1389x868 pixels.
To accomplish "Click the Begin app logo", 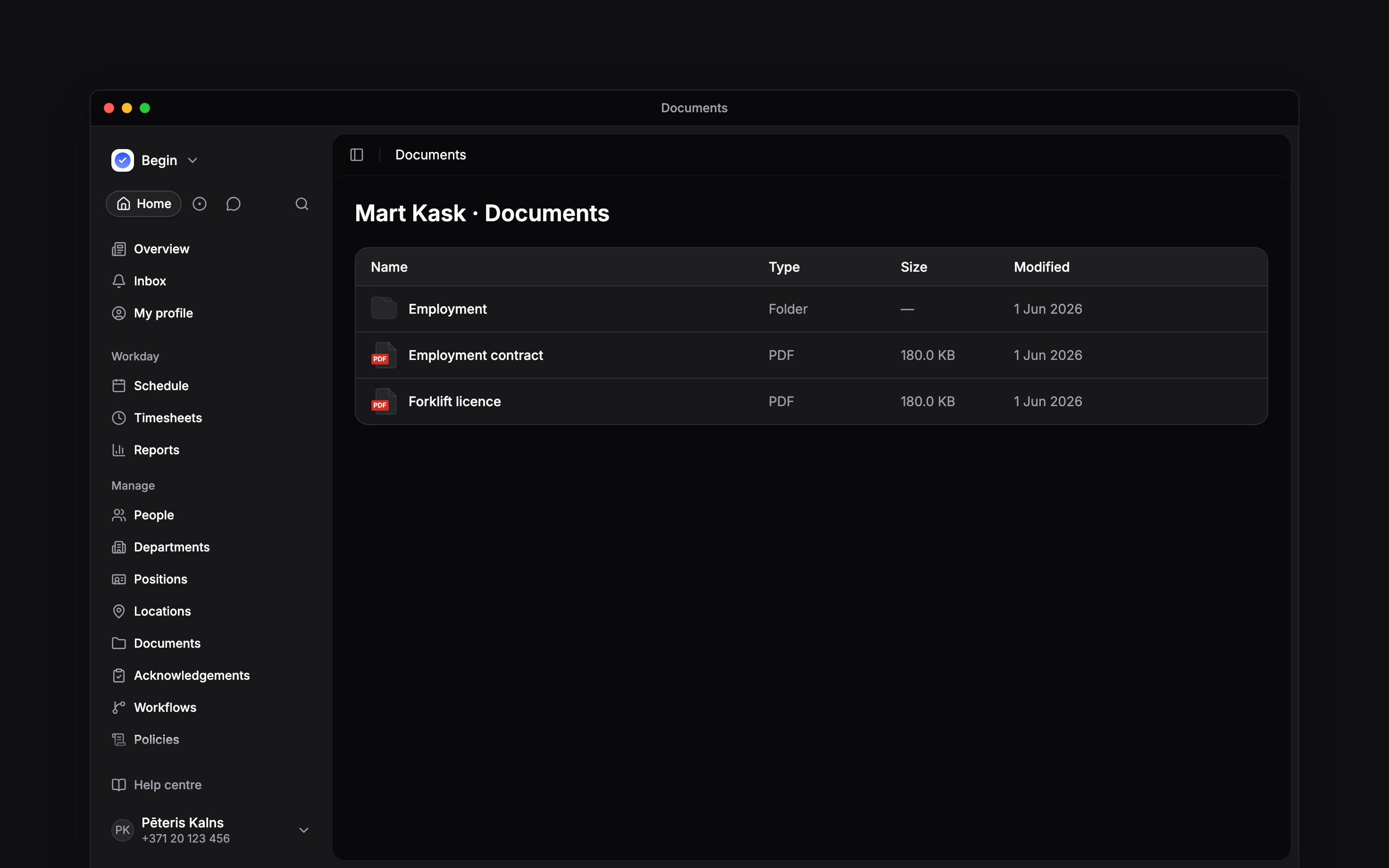I will (x=122, y=160).
